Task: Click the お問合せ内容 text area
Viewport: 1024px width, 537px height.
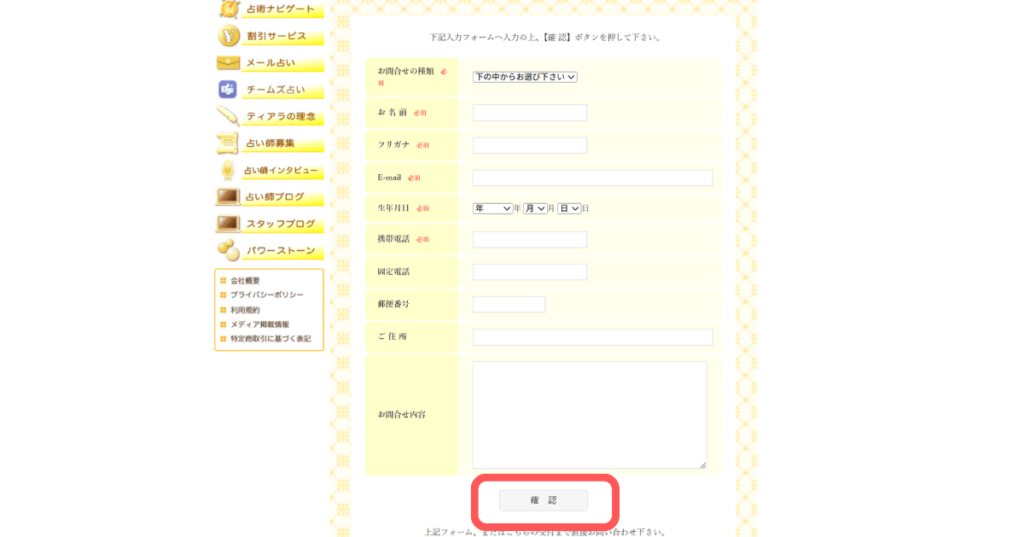Action: click(x=590, y=415)
